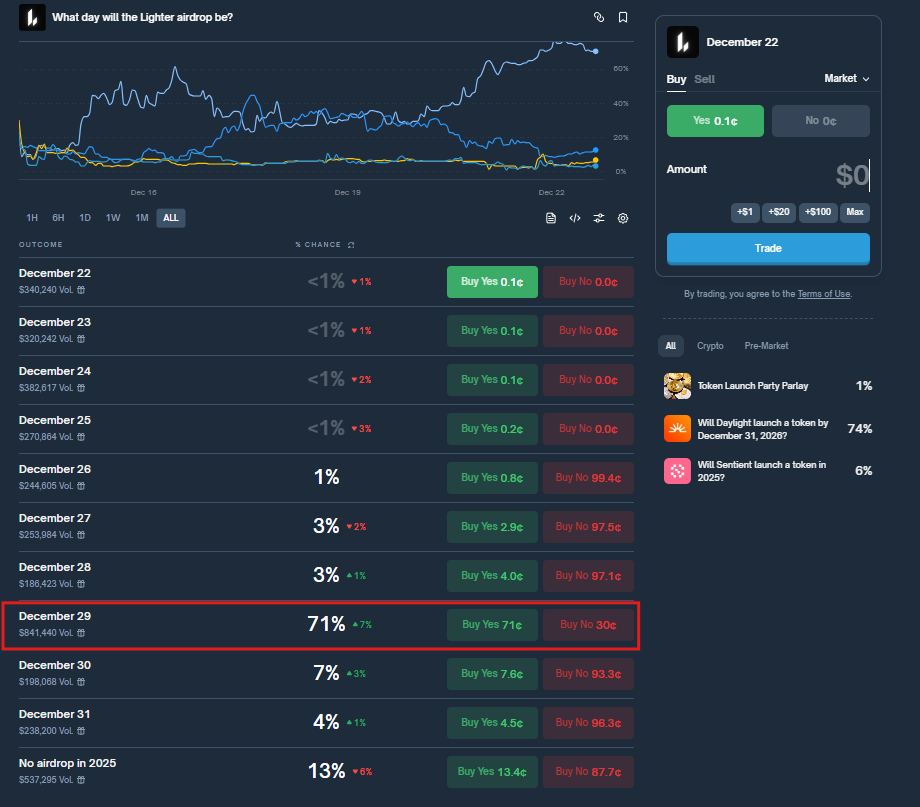Click the embed code icon below the chart

tap(575, 217)
